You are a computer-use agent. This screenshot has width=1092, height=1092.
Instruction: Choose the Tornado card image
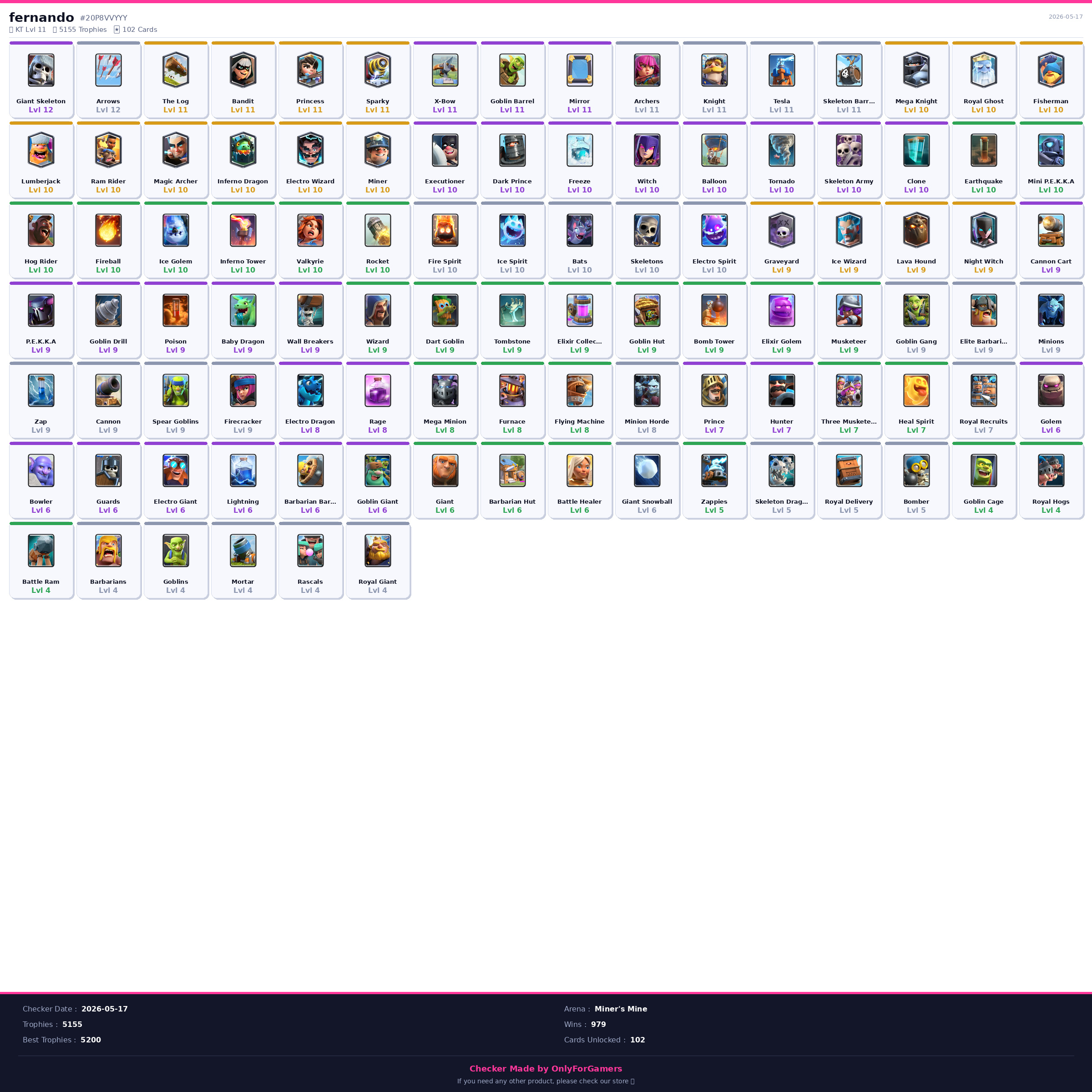tap(782, 150)
